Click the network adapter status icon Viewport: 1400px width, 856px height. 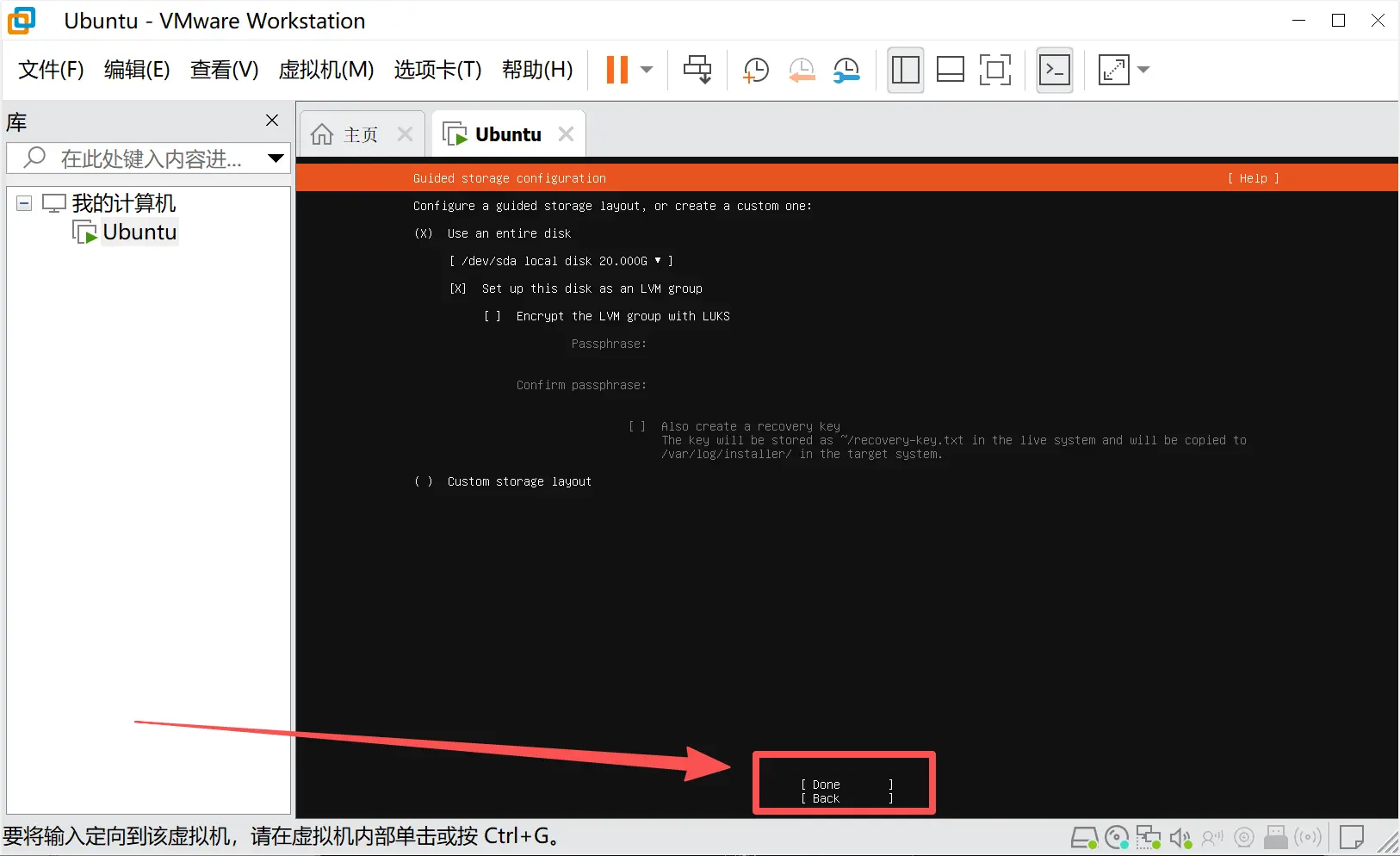(x=1149, y=837)
